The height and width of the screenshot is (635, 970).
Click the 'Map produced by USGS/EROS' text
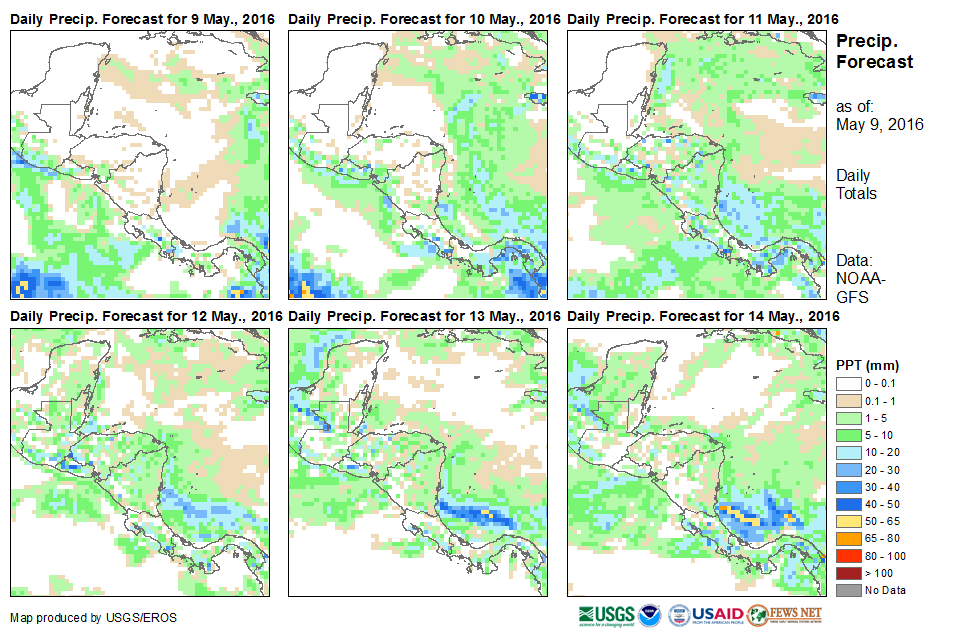coord(85,617)
